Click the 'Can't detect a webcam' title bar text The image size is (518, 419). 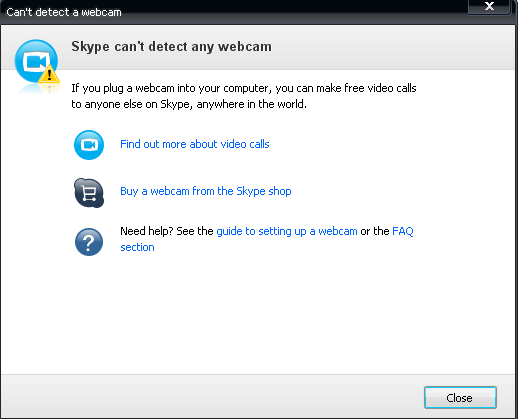(64, 12)
